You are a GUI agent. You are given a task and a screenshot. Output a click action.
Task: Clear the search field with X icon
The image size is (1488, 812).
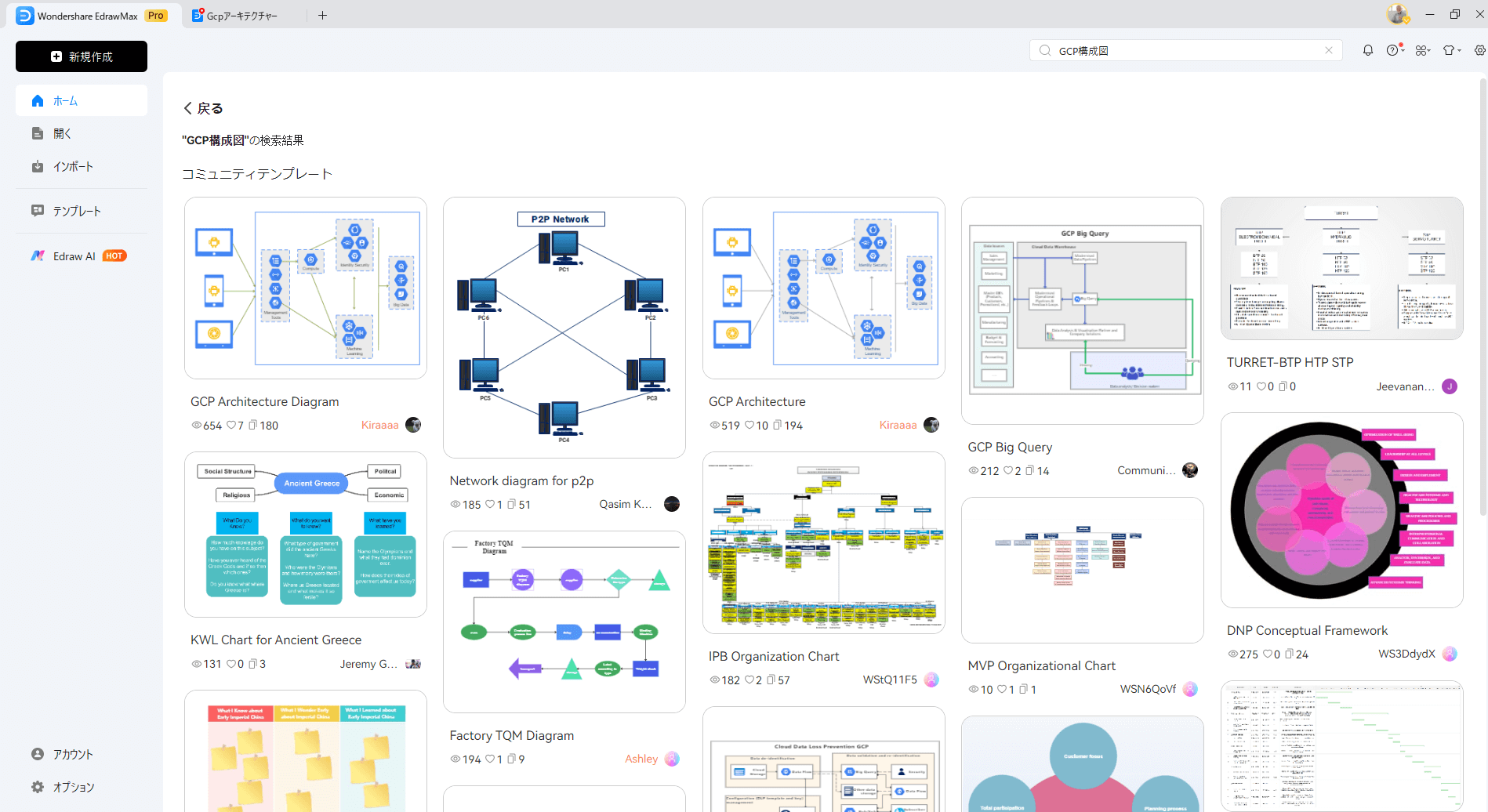coord(1329,50)
